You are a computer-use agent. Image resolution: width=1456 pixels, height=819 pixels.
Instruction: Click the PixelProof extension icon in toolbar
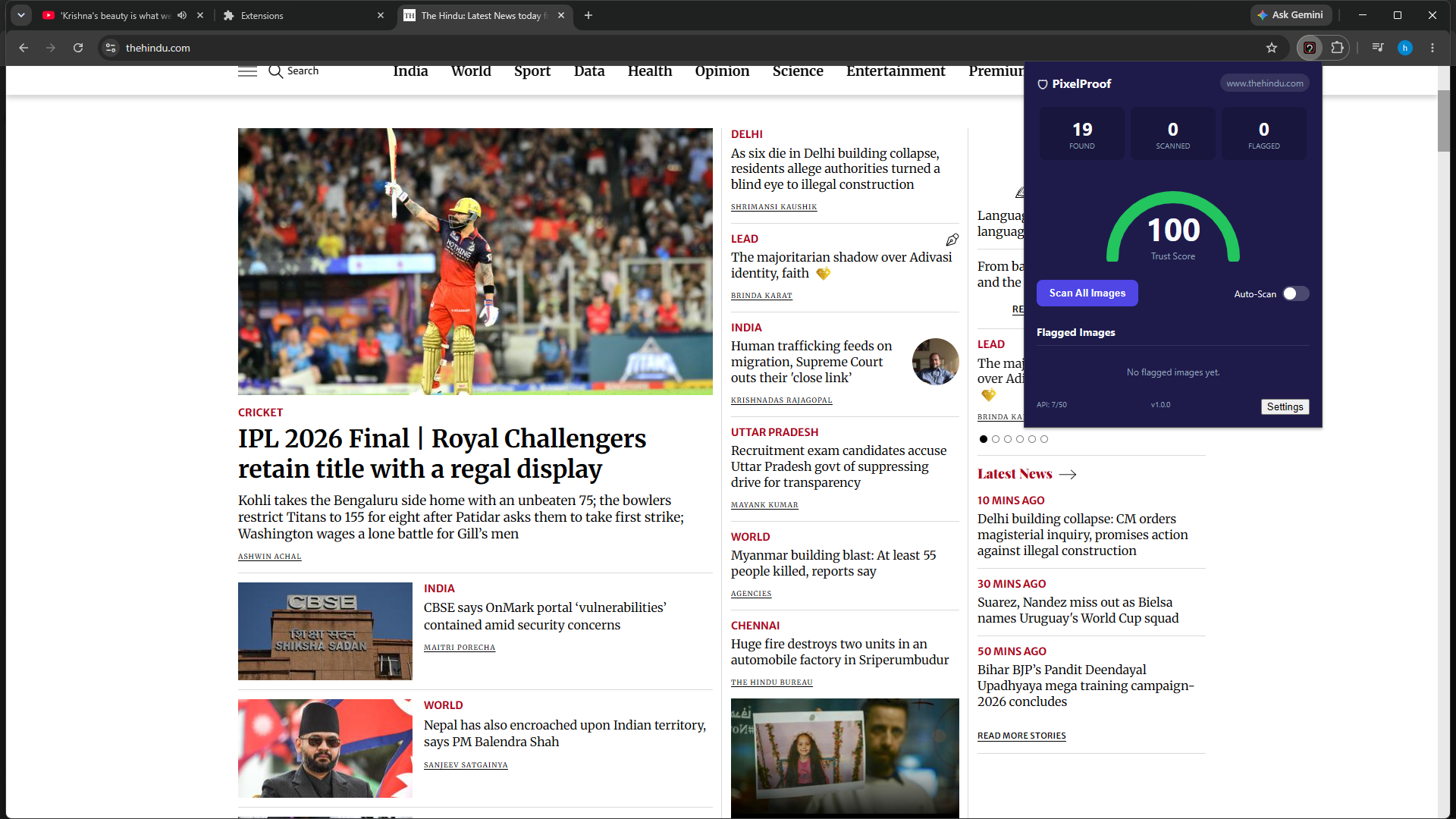[1310, 48]
